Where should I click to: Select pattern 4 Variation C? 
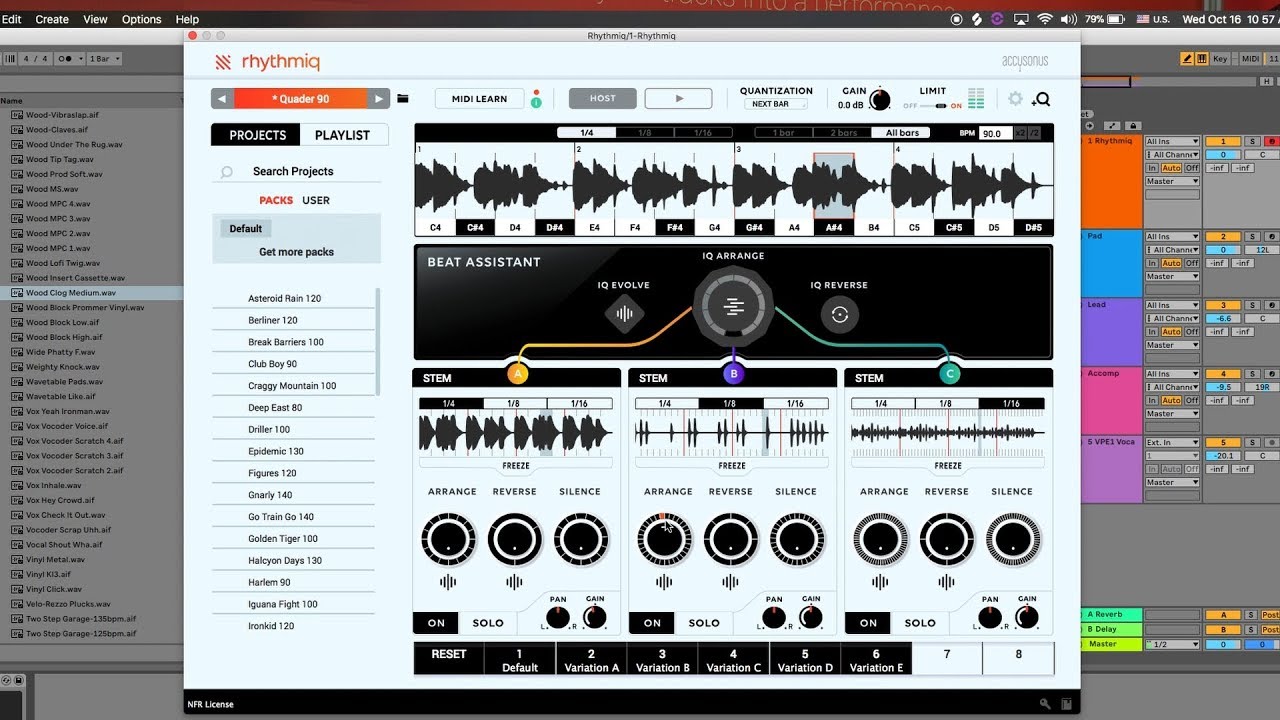point(733,659)
